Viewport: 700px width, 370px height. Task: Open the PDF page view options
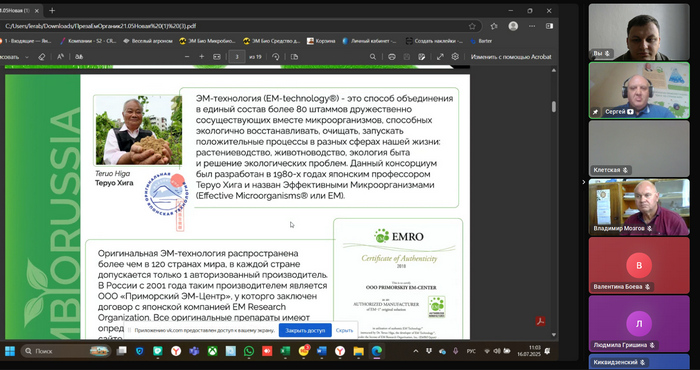tap(294, 57)
